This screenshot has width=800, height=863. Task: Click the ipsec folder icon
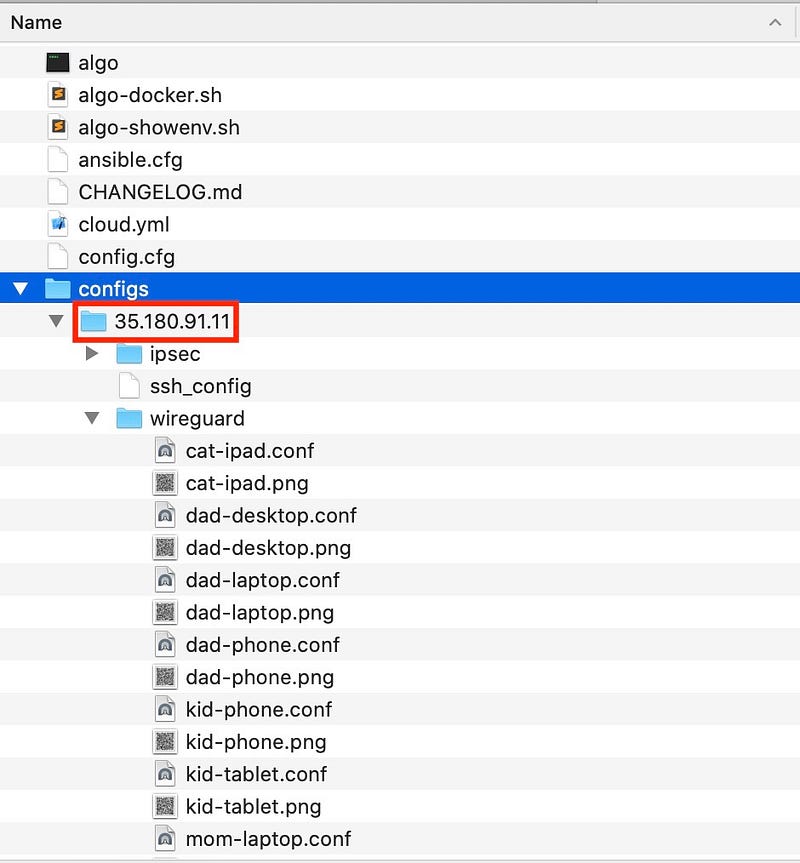pos(129,353)
